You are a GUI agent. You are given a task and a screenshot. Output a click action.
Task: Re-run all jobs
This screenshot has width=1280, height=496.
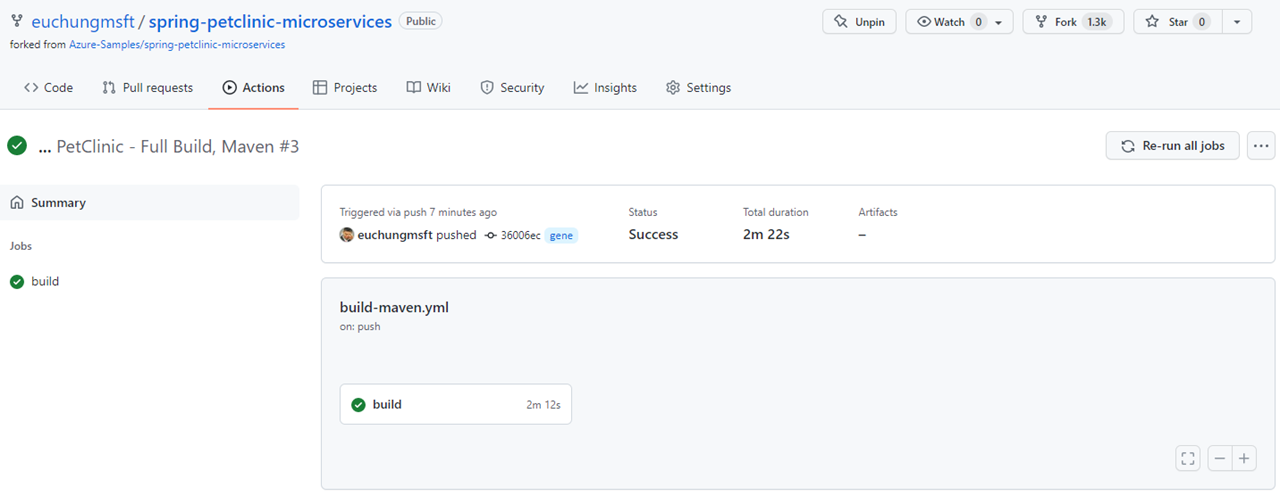click(x=1173, y=146)
